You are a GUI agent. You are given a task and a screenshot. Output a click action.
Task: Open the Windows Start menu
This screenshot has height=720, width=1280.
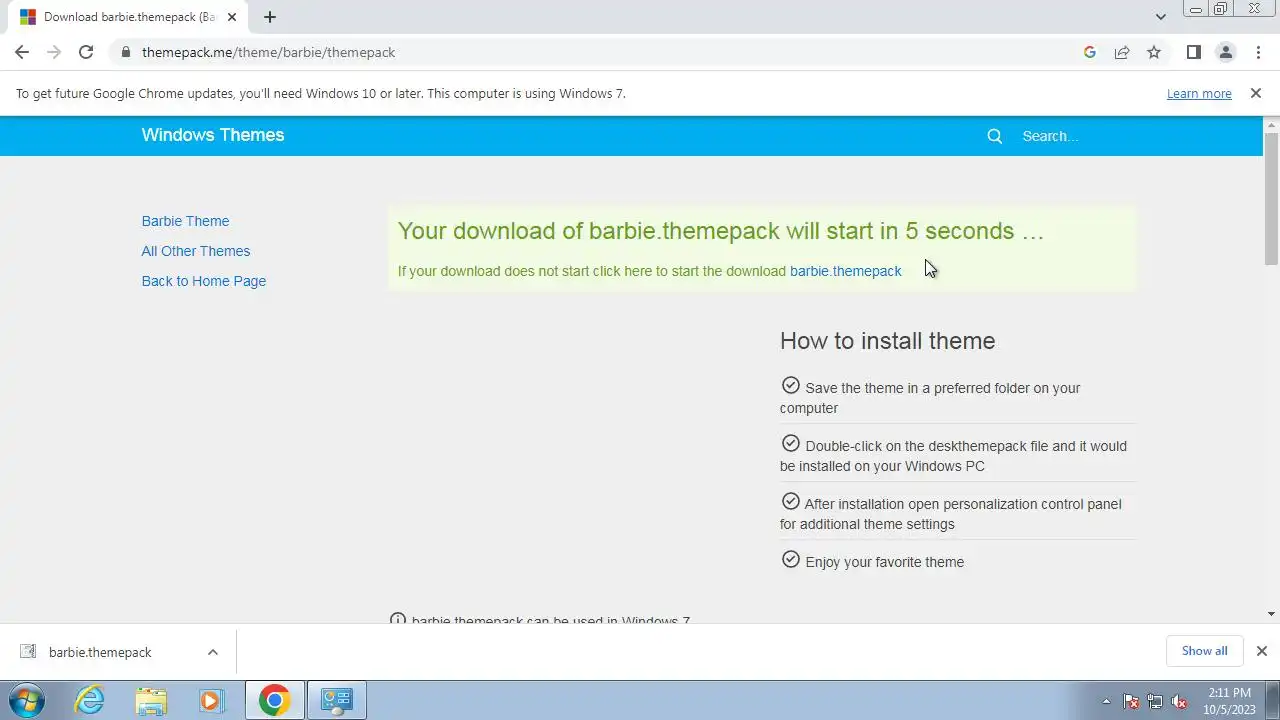pyautogui.click(x=26, y=700)
